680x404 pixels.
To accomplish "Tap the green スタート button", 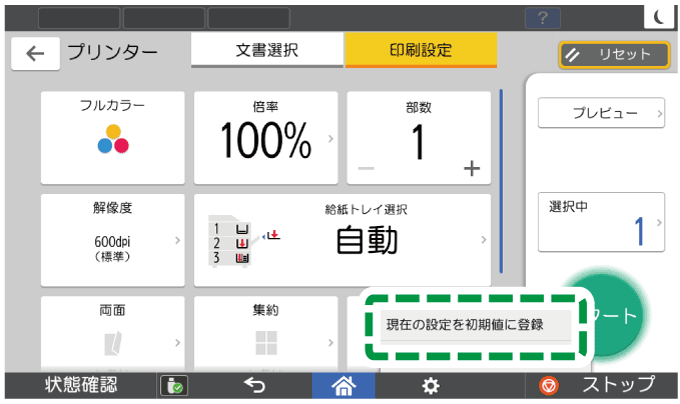I will coord(616,315).
